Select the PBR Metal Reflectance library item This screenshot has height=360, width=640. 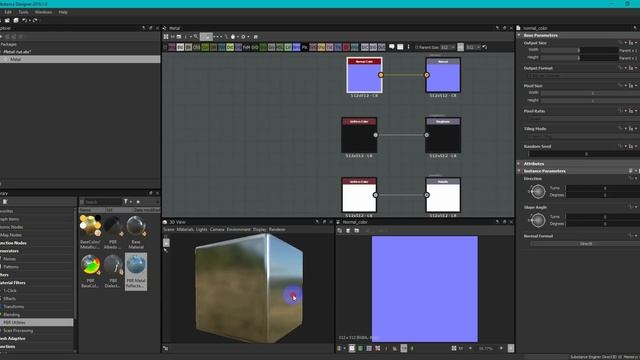[136, 271]
